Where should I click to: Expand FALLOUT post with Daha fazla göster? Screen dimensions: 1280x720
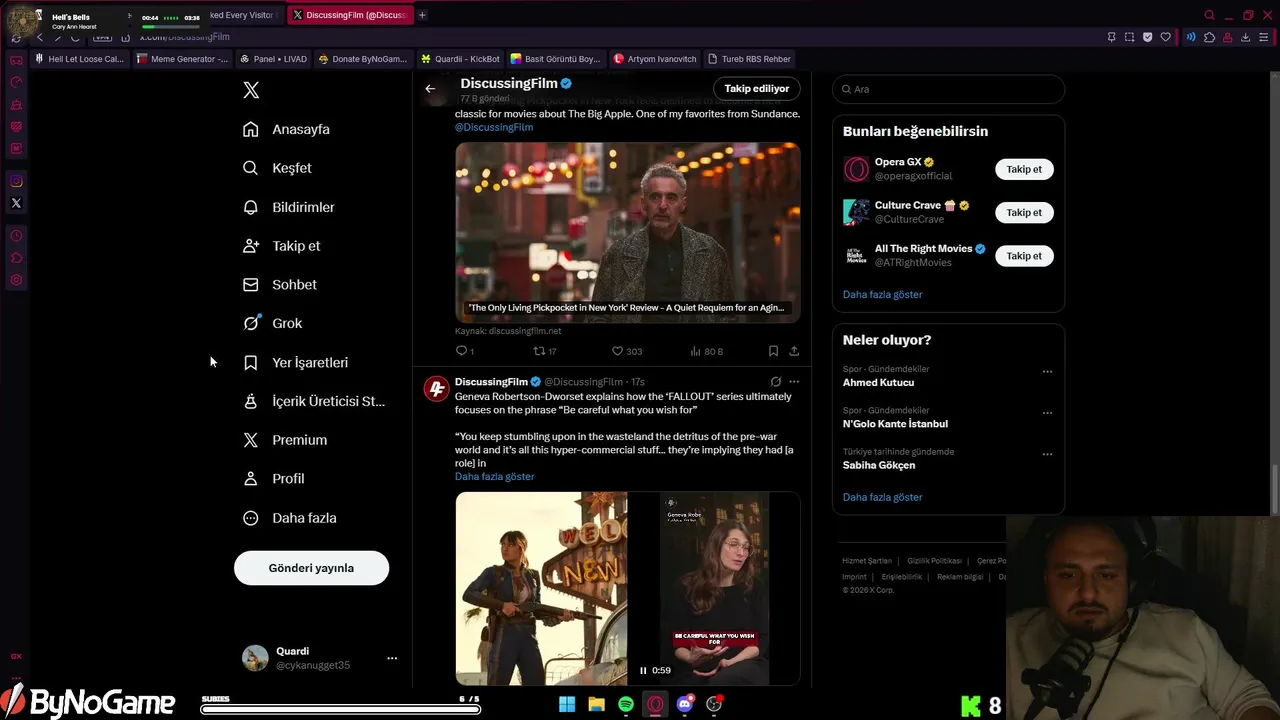point(494,477)
